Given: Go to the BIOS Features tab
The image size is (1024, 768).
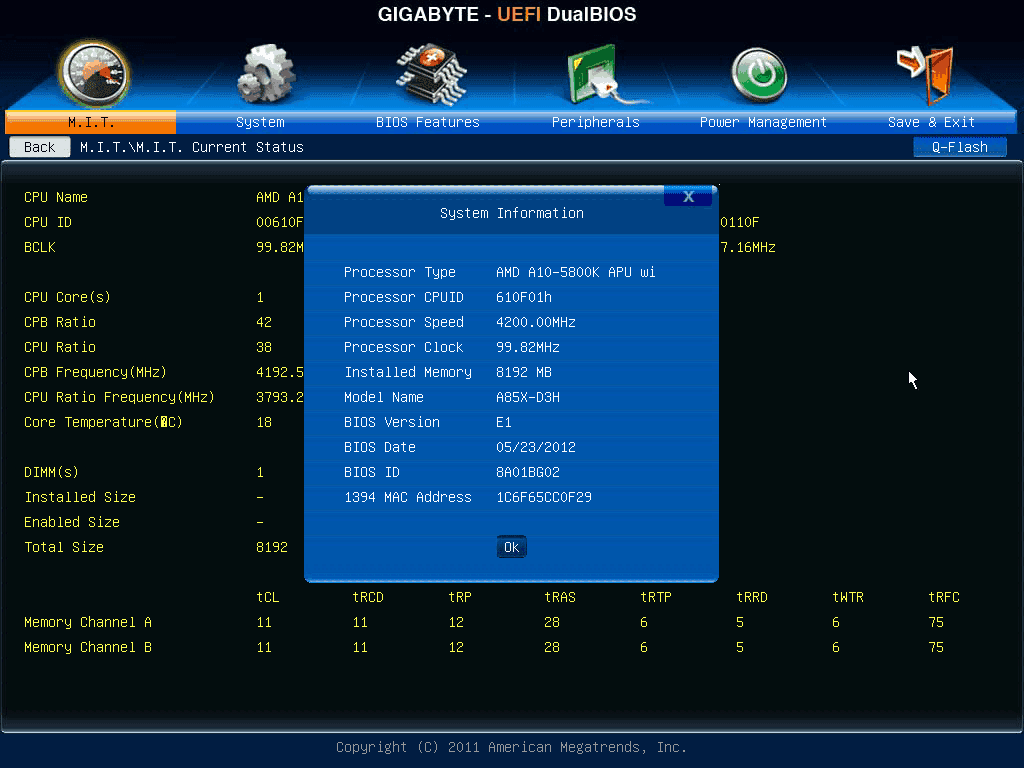Looking at the screenshot, I should coord(428,122).
